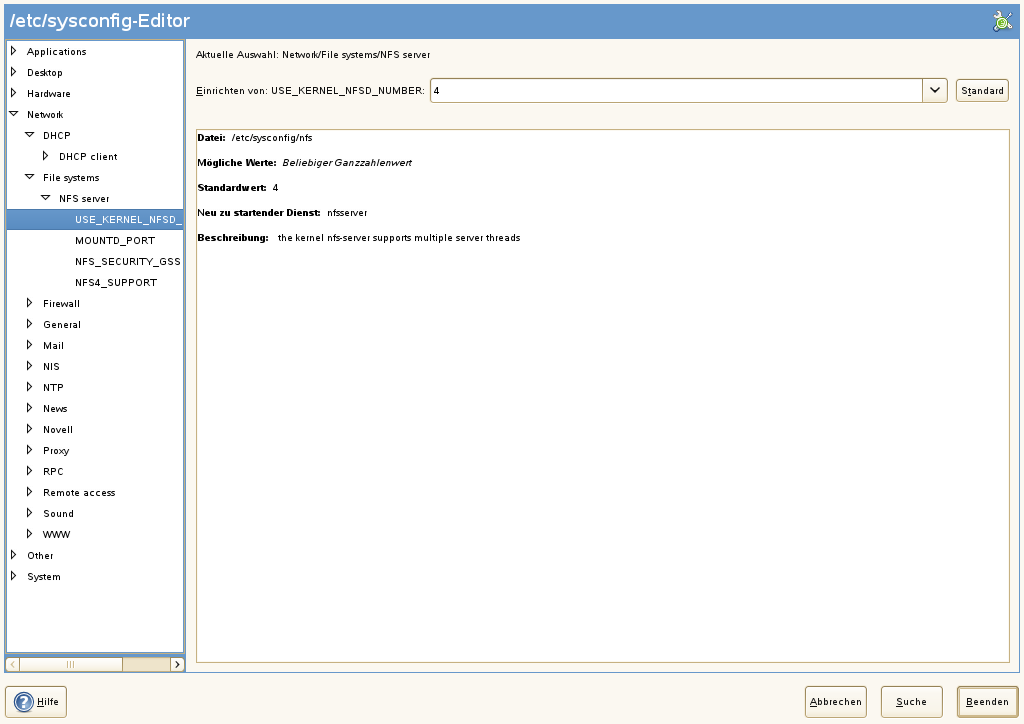Expand the General tree node

pyautogui.click(x=29, y=324)
